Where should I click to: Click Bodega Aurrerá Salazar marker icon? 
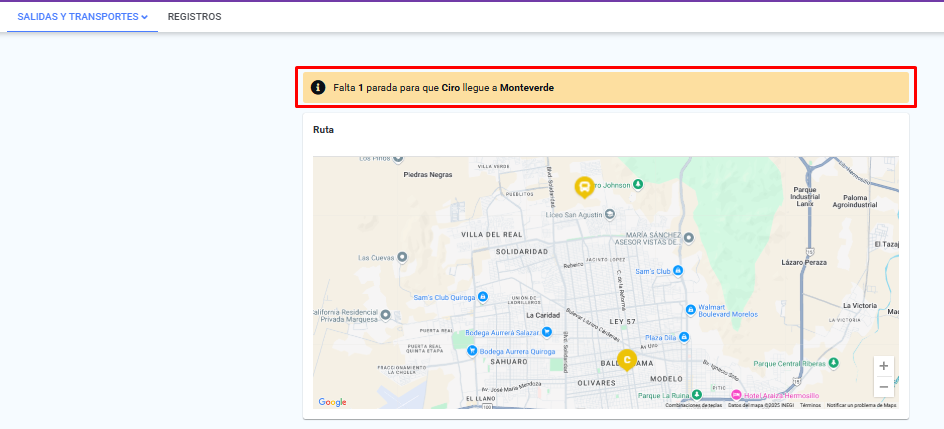[547, 332]
